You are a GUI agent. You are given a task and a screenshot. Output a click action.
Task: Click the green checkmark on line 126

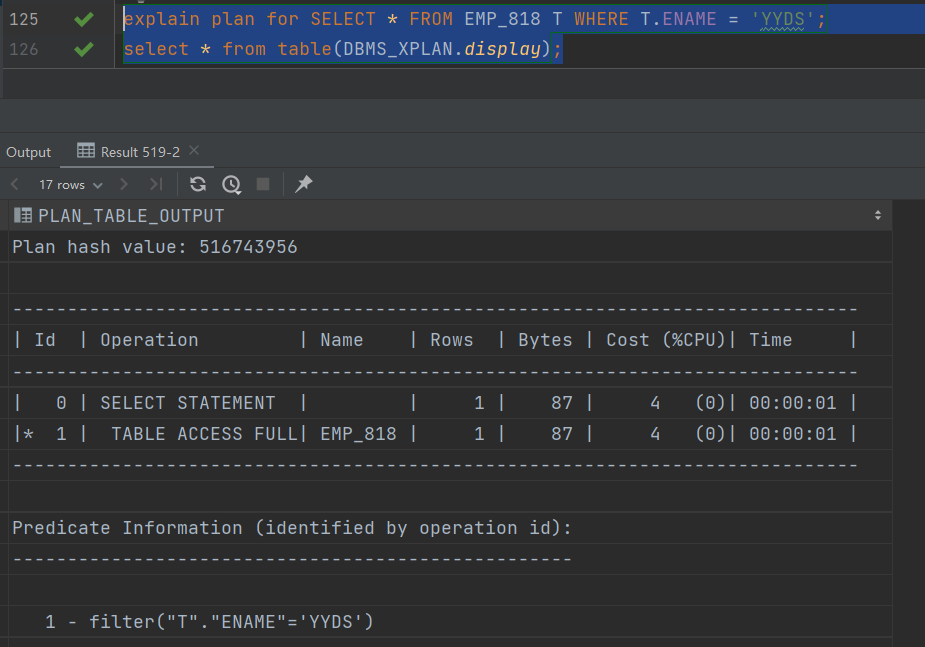pos(84,49)
